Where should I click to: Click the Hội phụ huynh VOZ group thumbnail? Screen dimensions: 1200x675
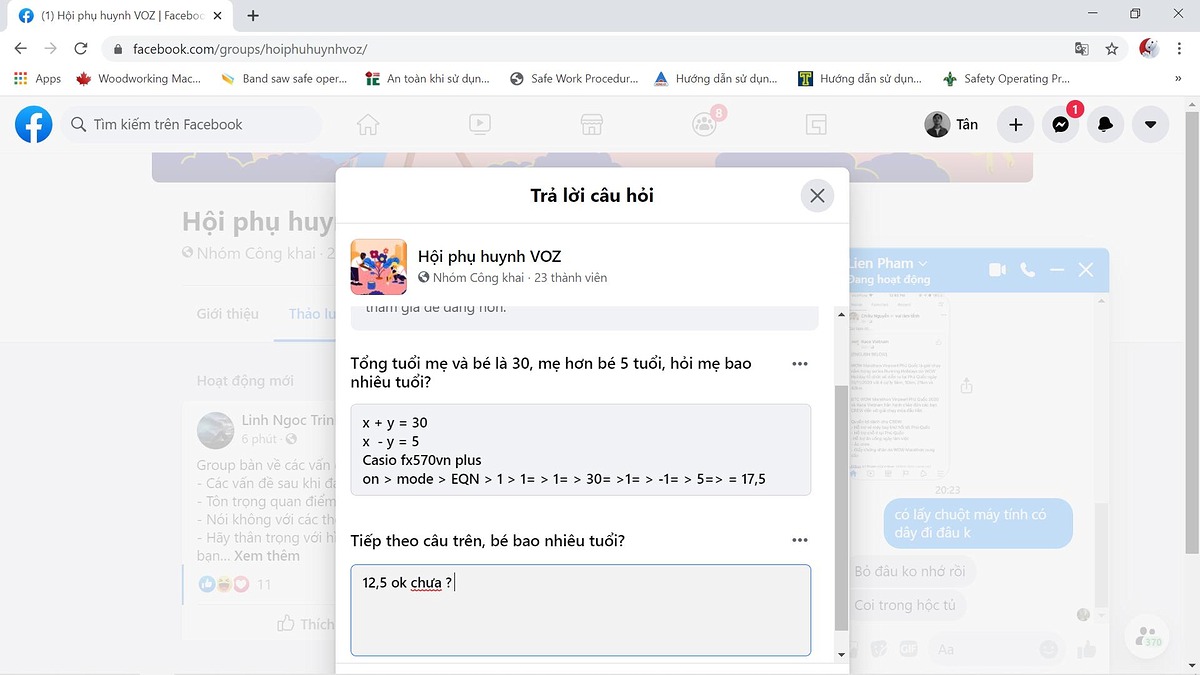click(379, 267)
